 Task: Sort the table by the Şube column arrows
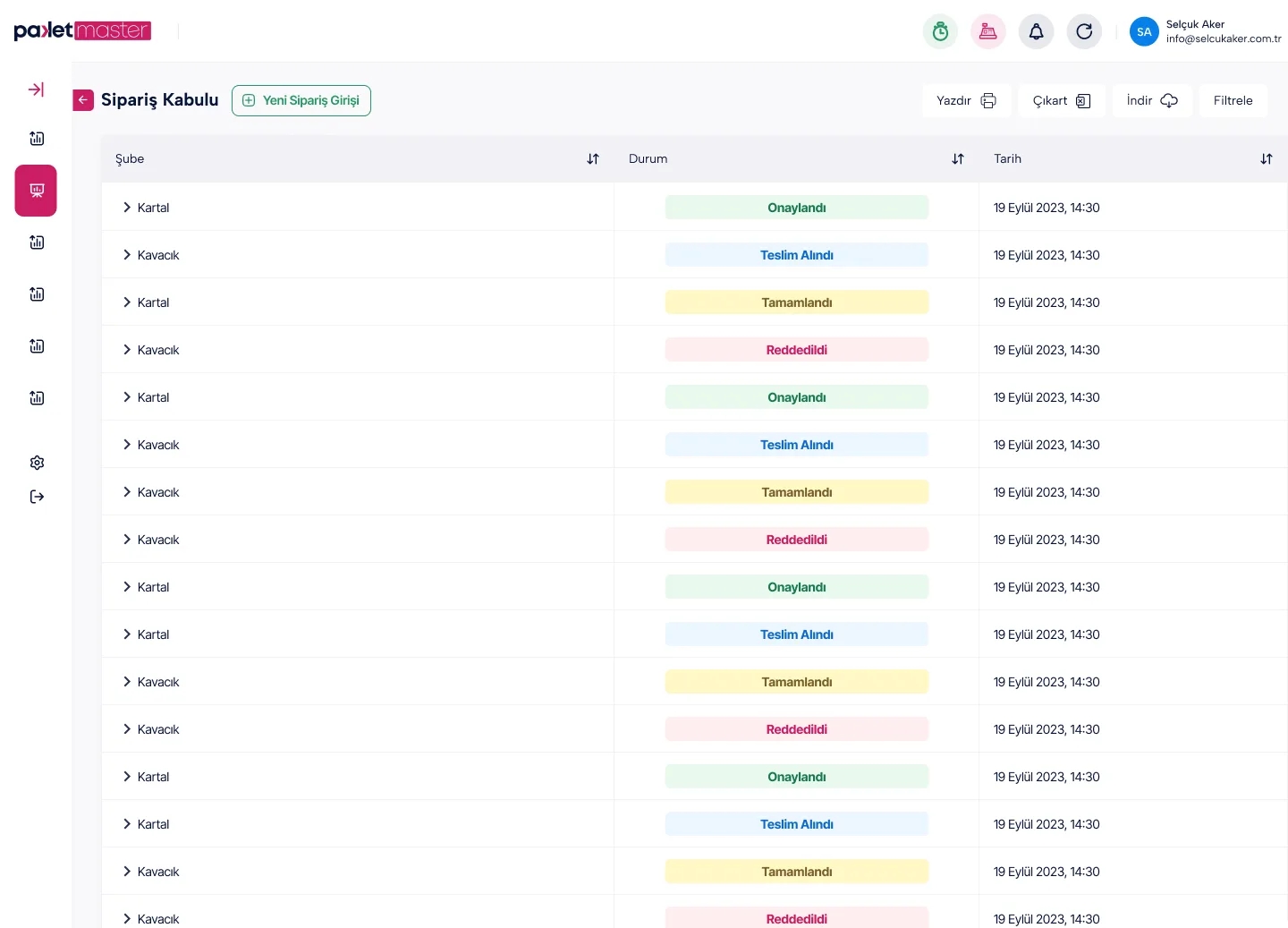click(x=593, y=158)
